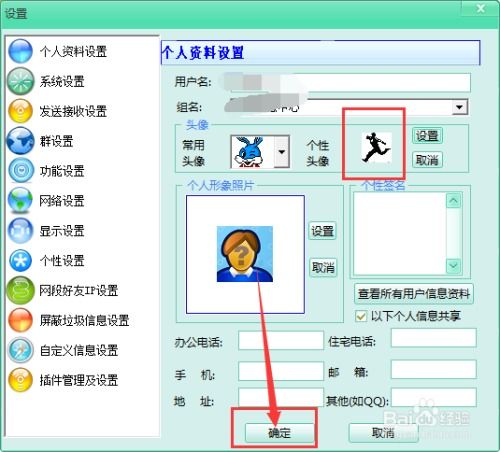
Task: Select the 屏蔽垃圾信息设置 orange icon
Action: tap(20, 320)
